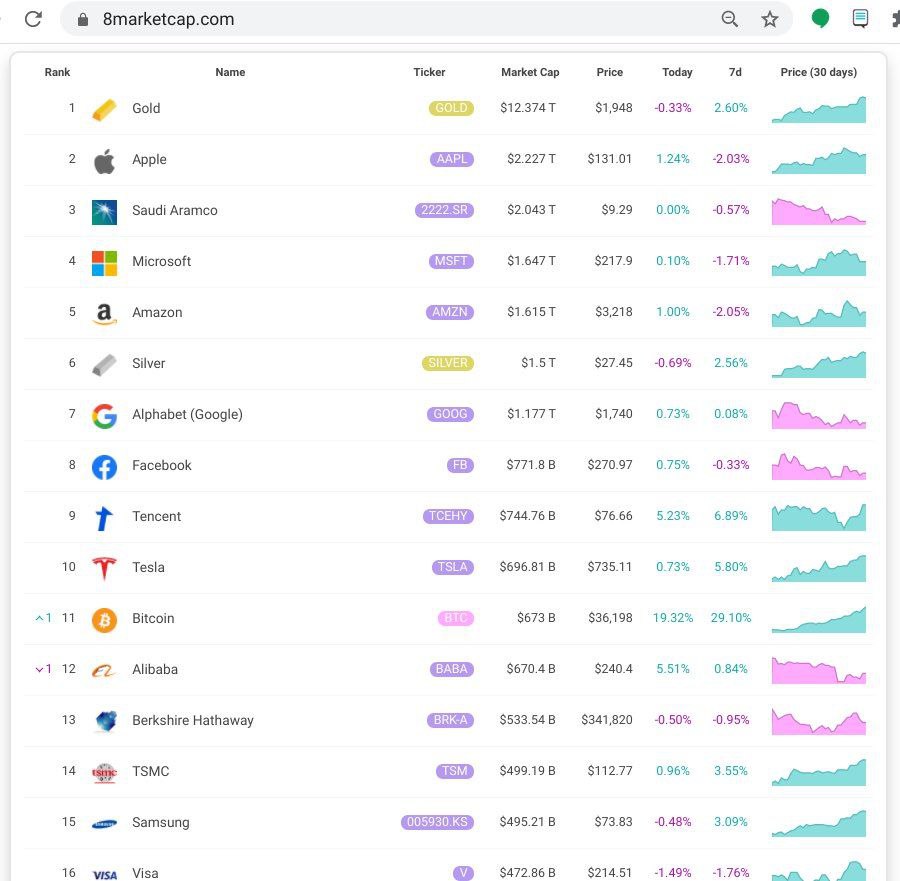Click the Microsoft logo icon

(x=104, y=263)
